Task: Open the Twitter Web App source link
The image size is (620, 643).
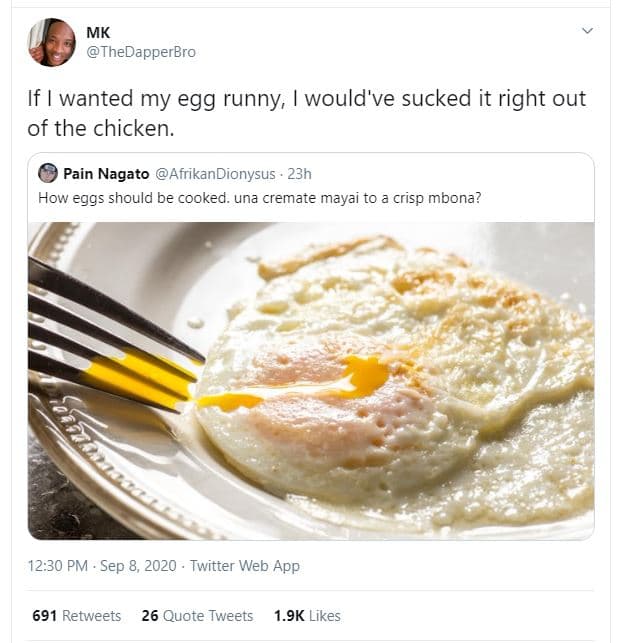Action: [x=245, y=566]
